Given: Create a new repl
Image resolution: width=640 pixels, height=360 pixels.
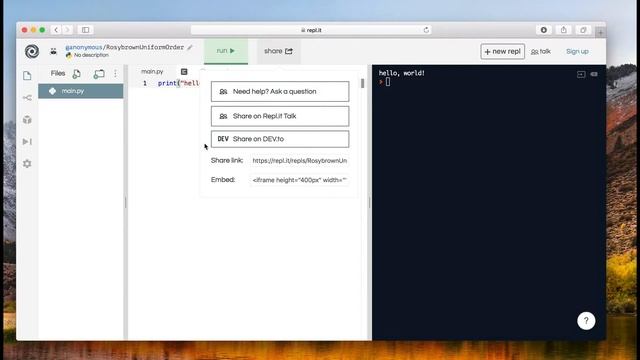Looking at the screenshot, I should (502, 51).
